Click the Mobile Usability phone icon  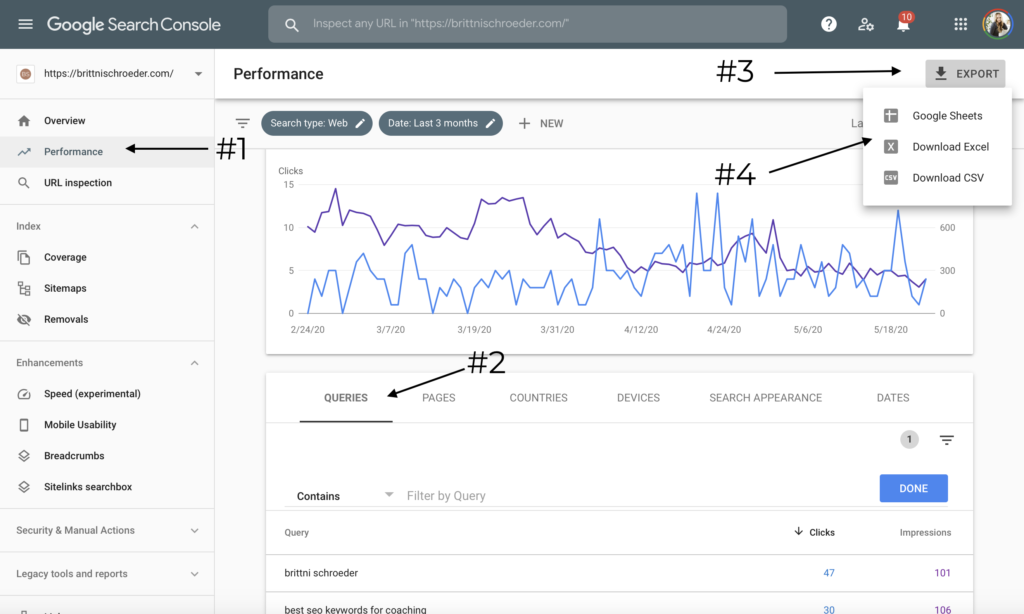point(24,425)
